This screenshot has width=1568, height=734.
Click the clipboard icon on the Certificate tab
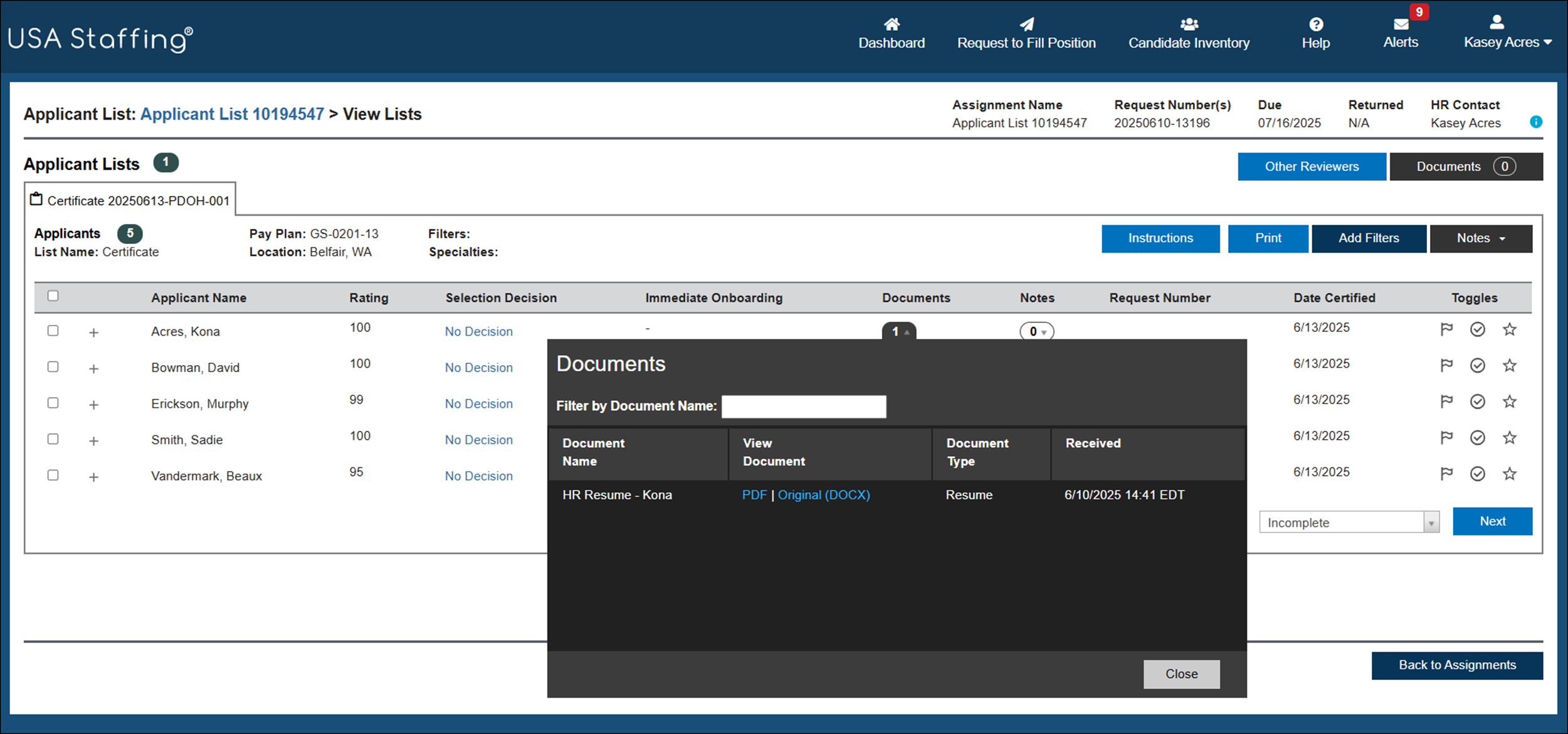pyautogui.click(x=37, y=198)
